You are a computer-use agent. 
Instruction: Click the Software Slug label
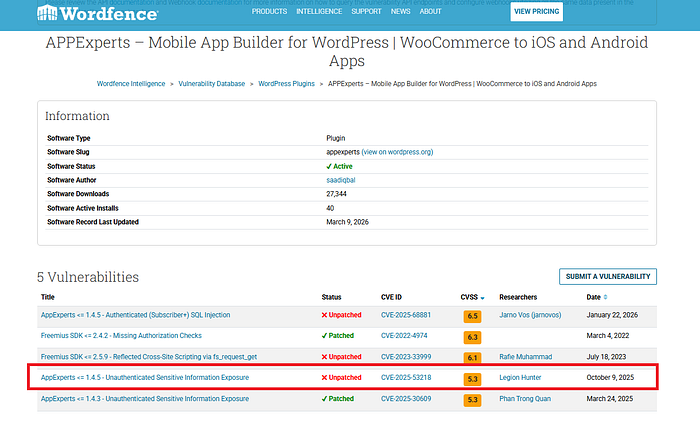click(68, 152)
